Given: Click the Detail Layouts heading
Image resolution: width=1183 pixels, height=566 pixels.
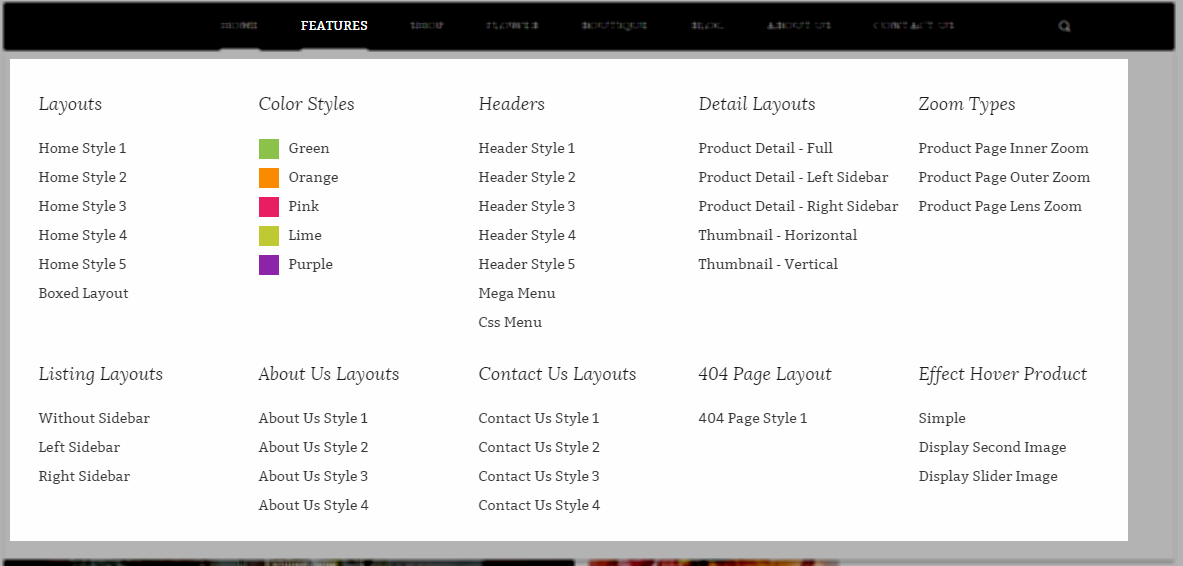Looking at the screenshot, I should coord(757,104).
